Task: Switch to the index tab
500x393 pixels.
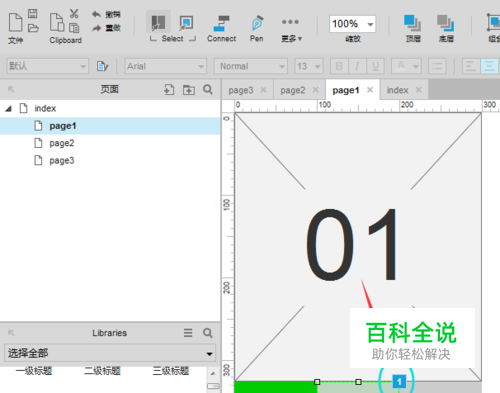Action: (x=397, y=90)
